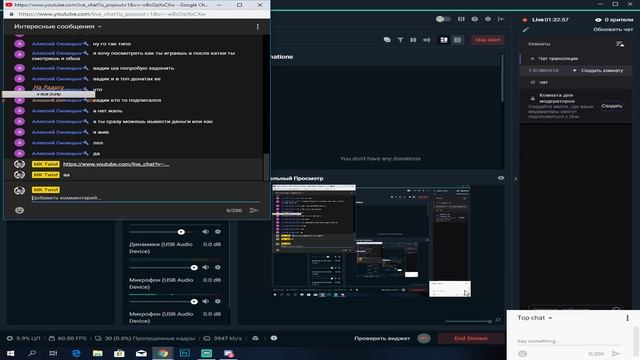Click the Say something input field
Viewport: 640px width, 360px height.
coord(569,341)
